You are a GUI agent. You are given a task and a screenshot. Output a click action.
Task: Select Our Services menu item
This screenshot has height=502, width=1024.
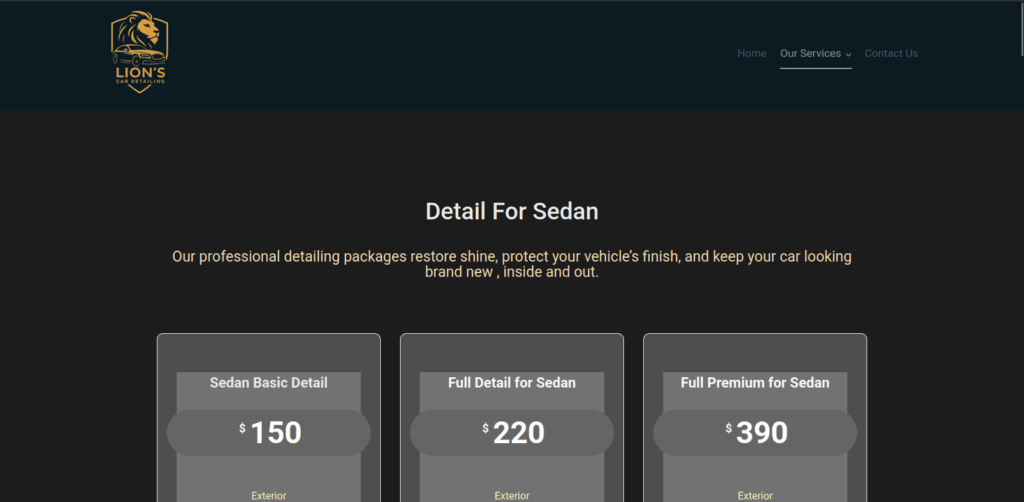coord(810,54)
